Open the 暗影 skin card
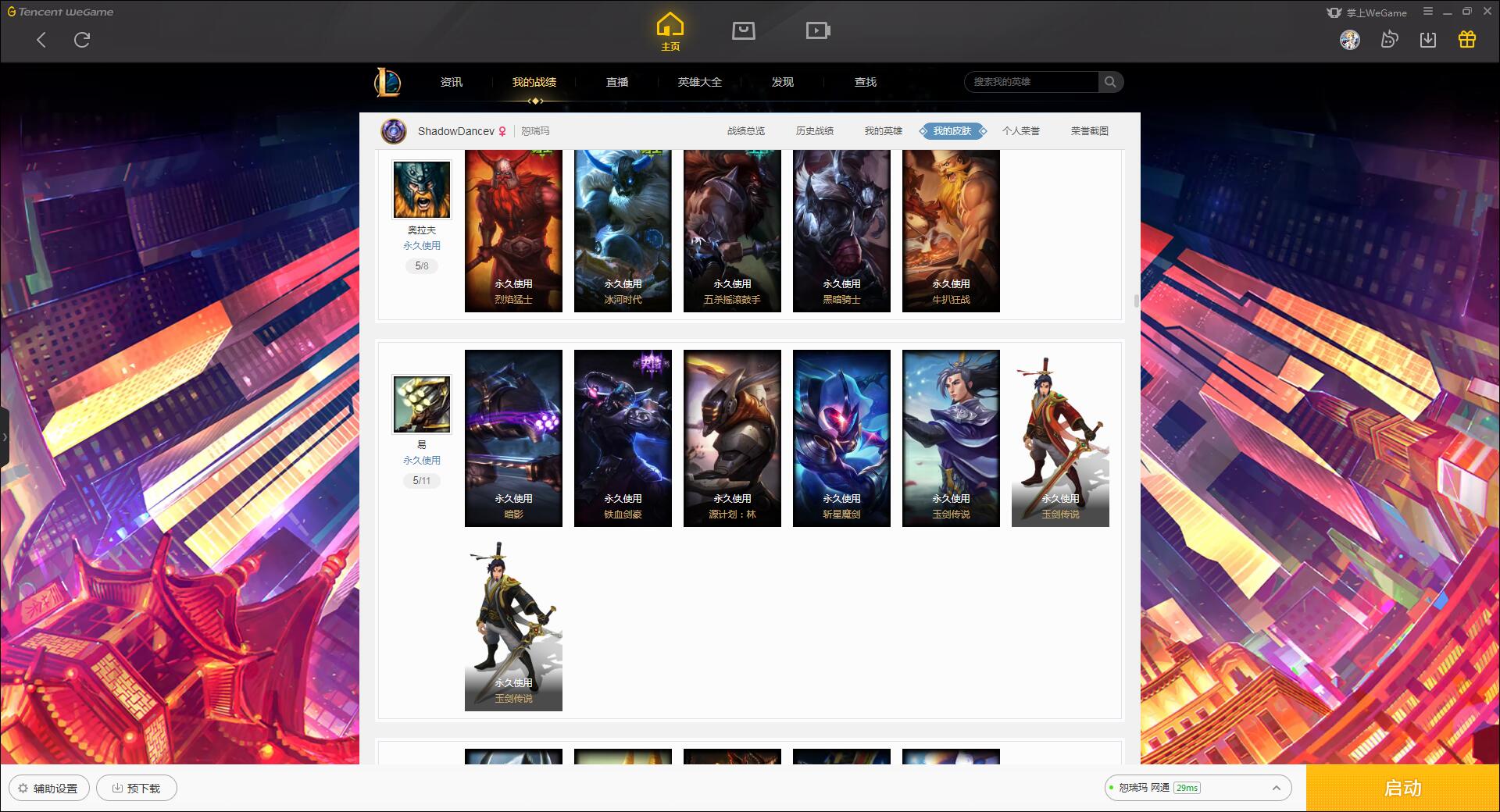This screenshot has width=1500, height=812. point(513,438)
